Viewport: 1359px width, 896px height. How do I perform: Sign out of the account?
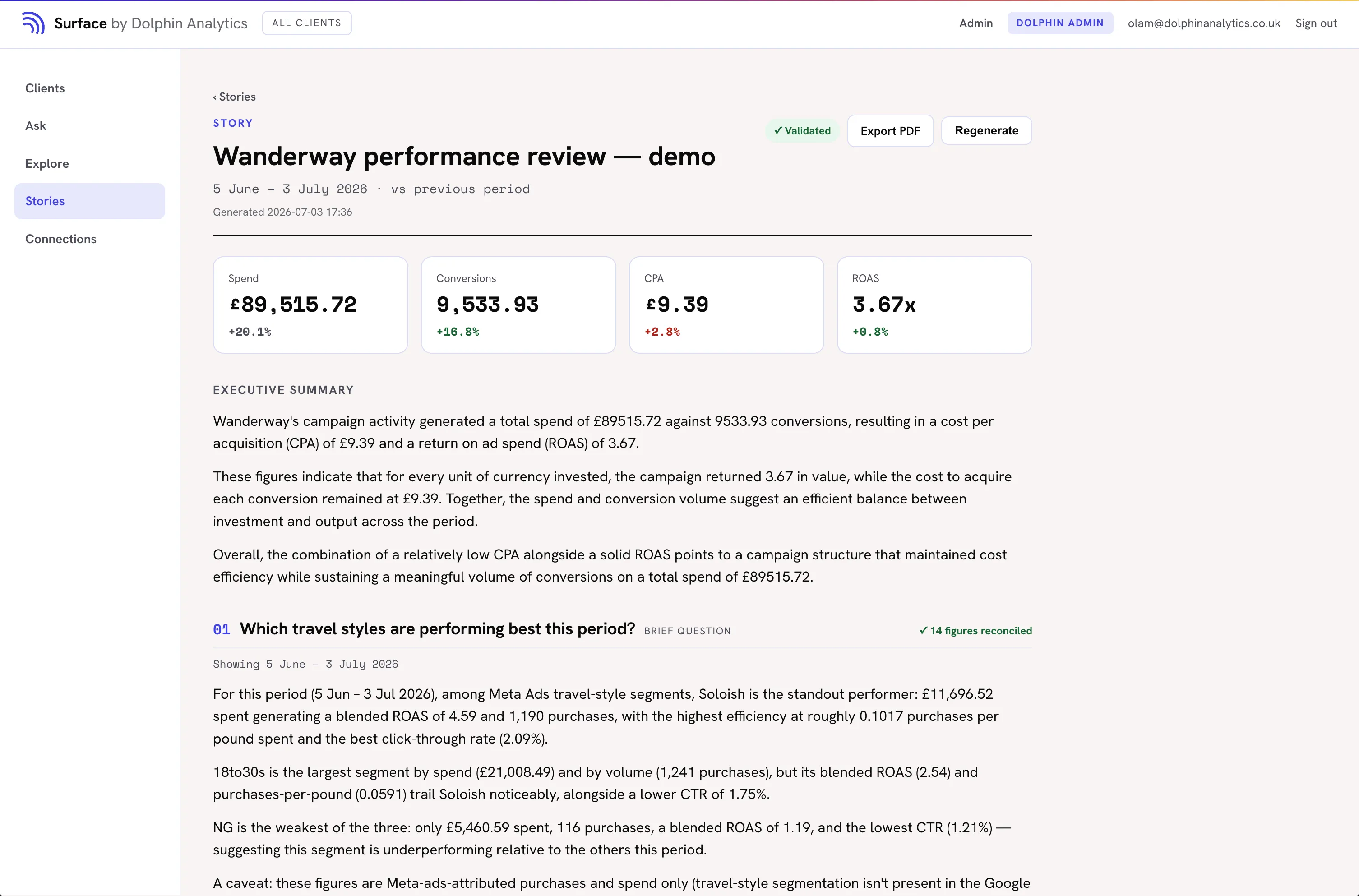click(x=1316, y=23)
